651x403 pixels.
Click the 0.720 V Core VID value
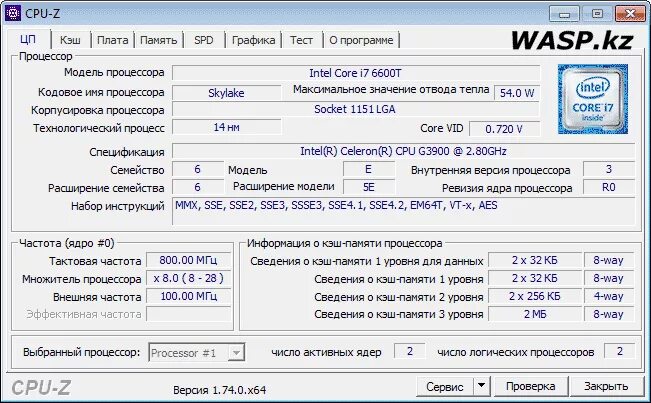pyautogui.click(x=504, y=129)
